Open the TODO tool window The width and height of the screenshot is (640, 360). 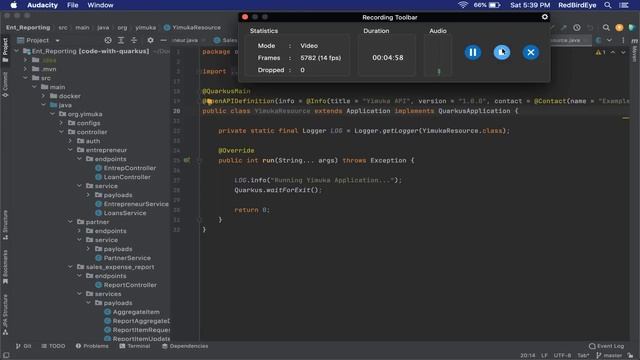[53, 346]
